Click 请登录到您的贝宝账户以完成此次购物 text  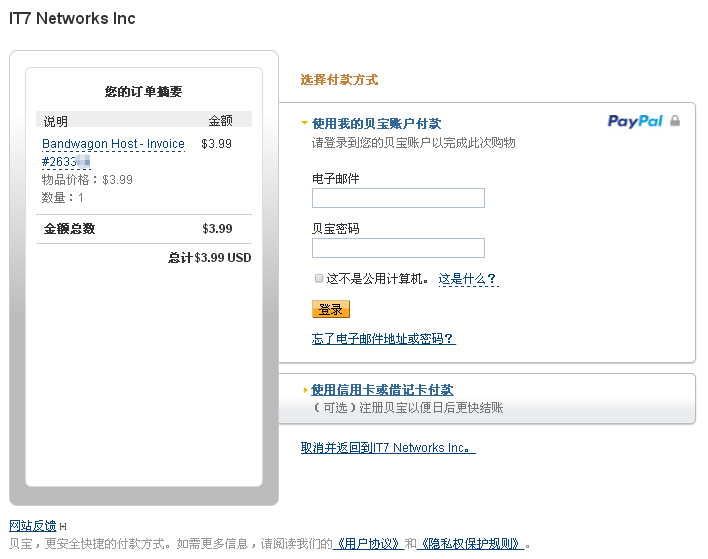414,143
